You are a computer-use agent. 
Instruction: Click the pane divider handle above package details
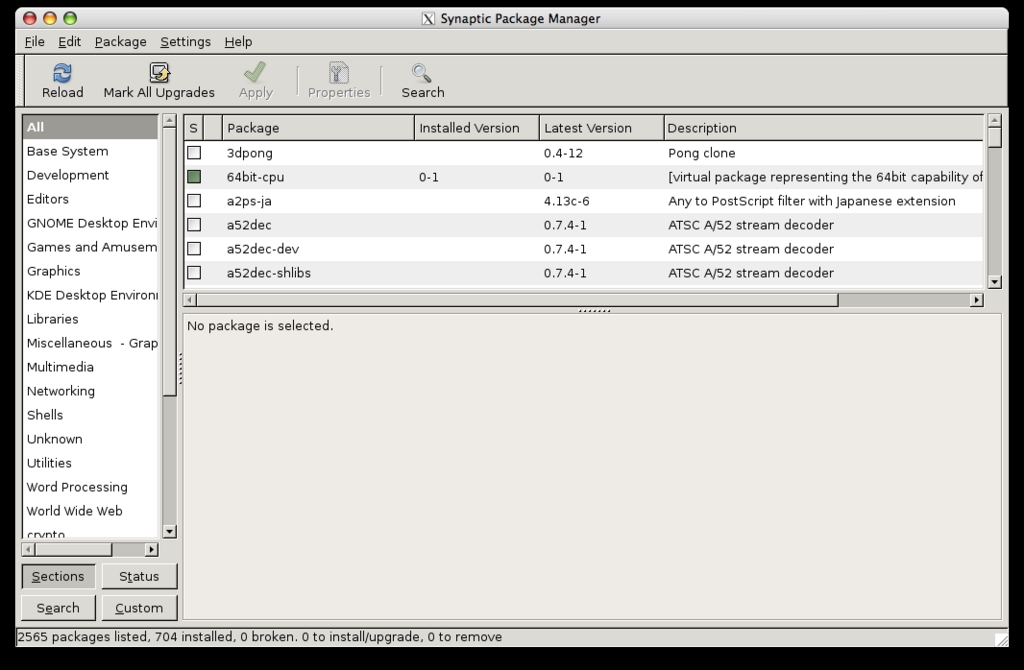tap(594, 311)
